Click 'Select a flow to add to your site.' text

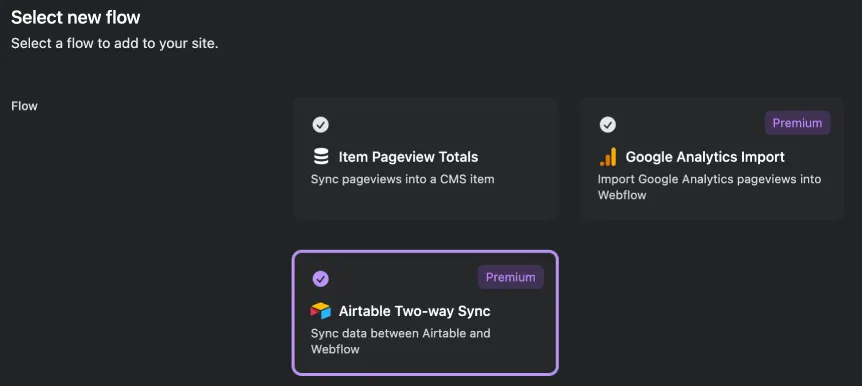point(115,43)
